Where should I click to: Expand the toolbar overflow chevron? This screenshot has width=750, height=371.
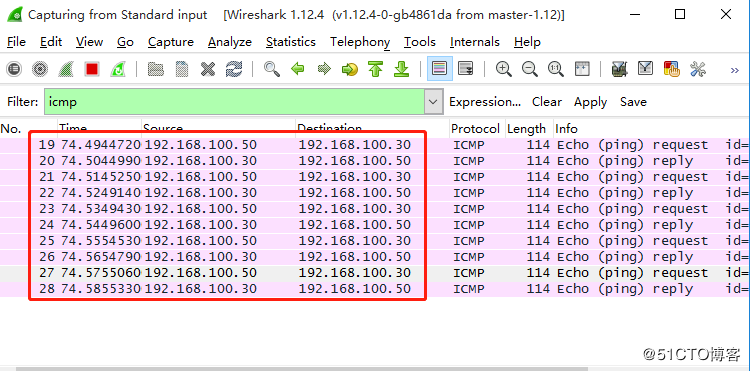[735, 70]
